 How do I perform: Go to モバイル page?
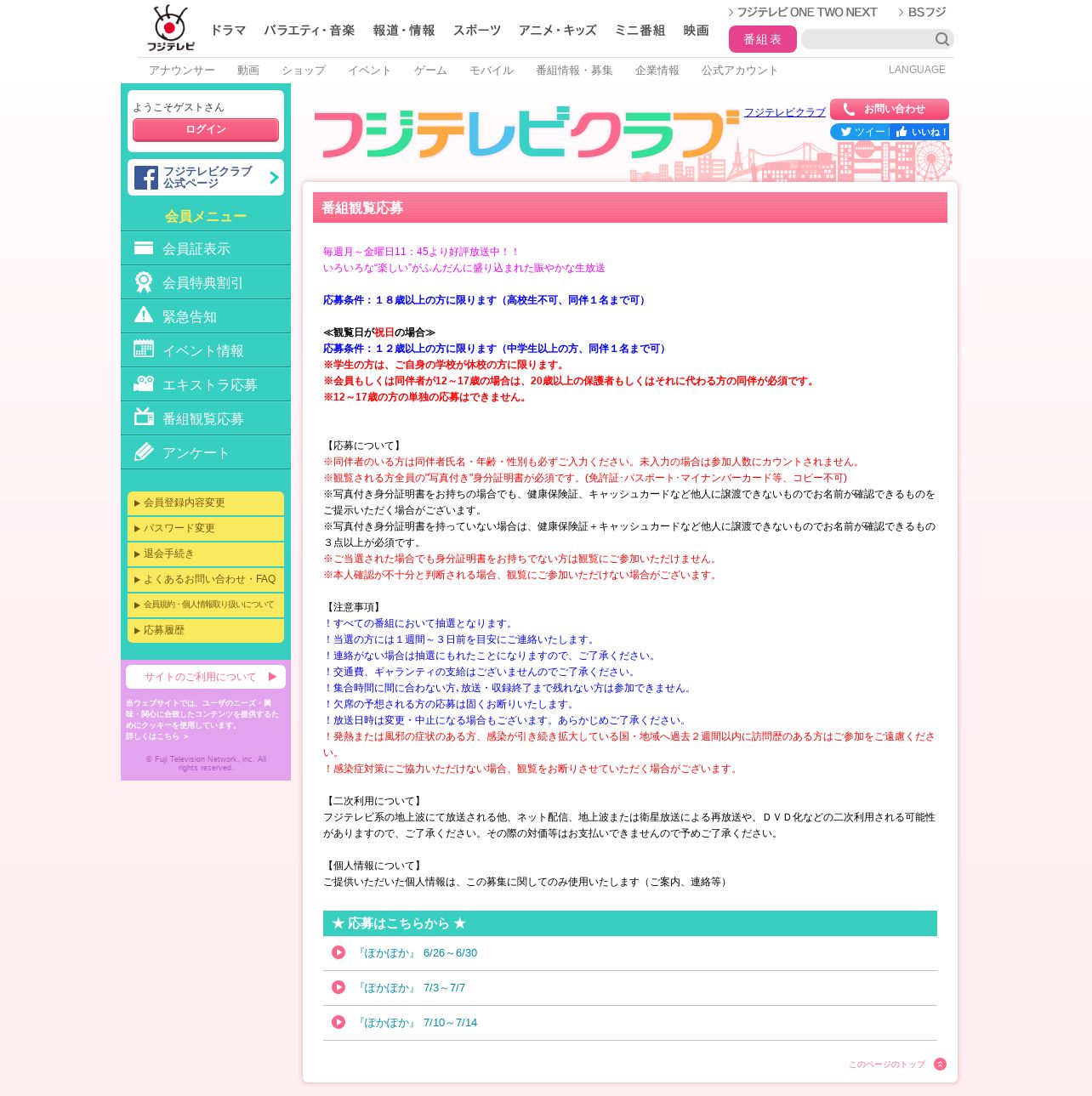point(492,71)
